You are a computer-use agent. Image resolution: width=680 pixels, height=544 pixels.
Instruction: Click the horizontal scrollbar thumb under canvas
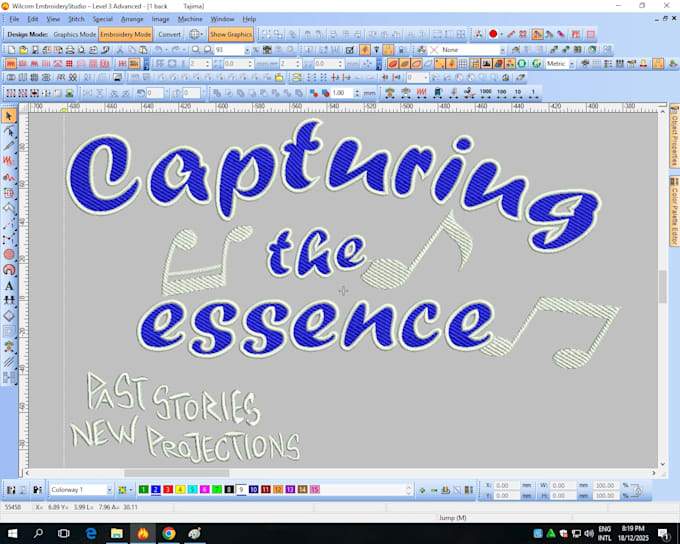click(177, 473)
